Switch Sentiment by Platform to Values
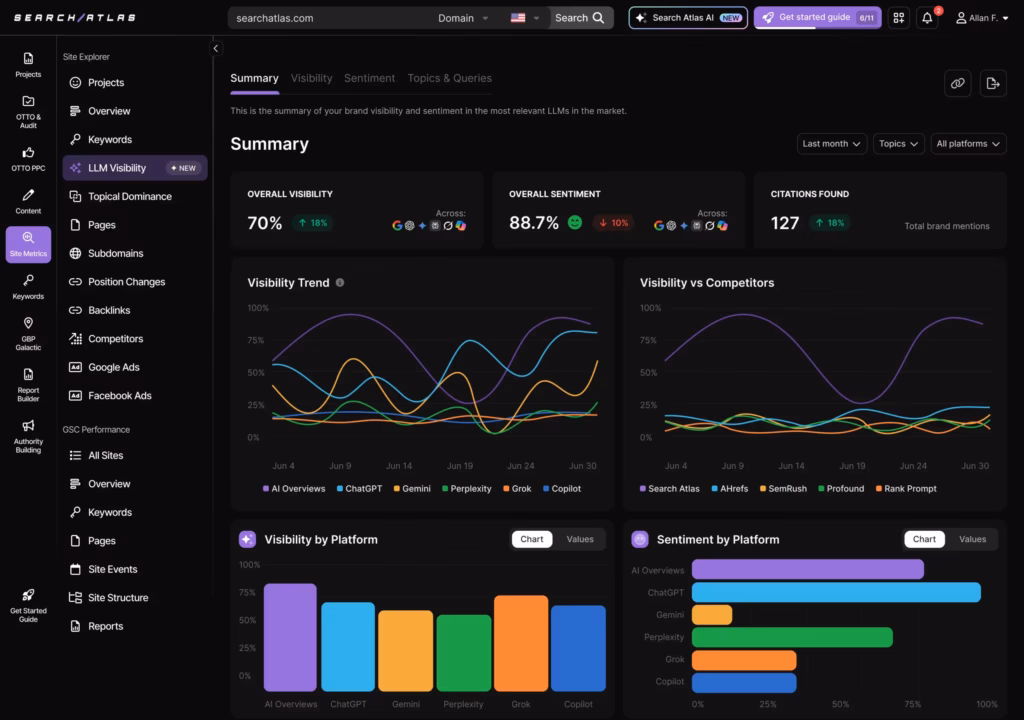Image resolution: width=1024 pixels, height=720 pixels. [972, 539]
